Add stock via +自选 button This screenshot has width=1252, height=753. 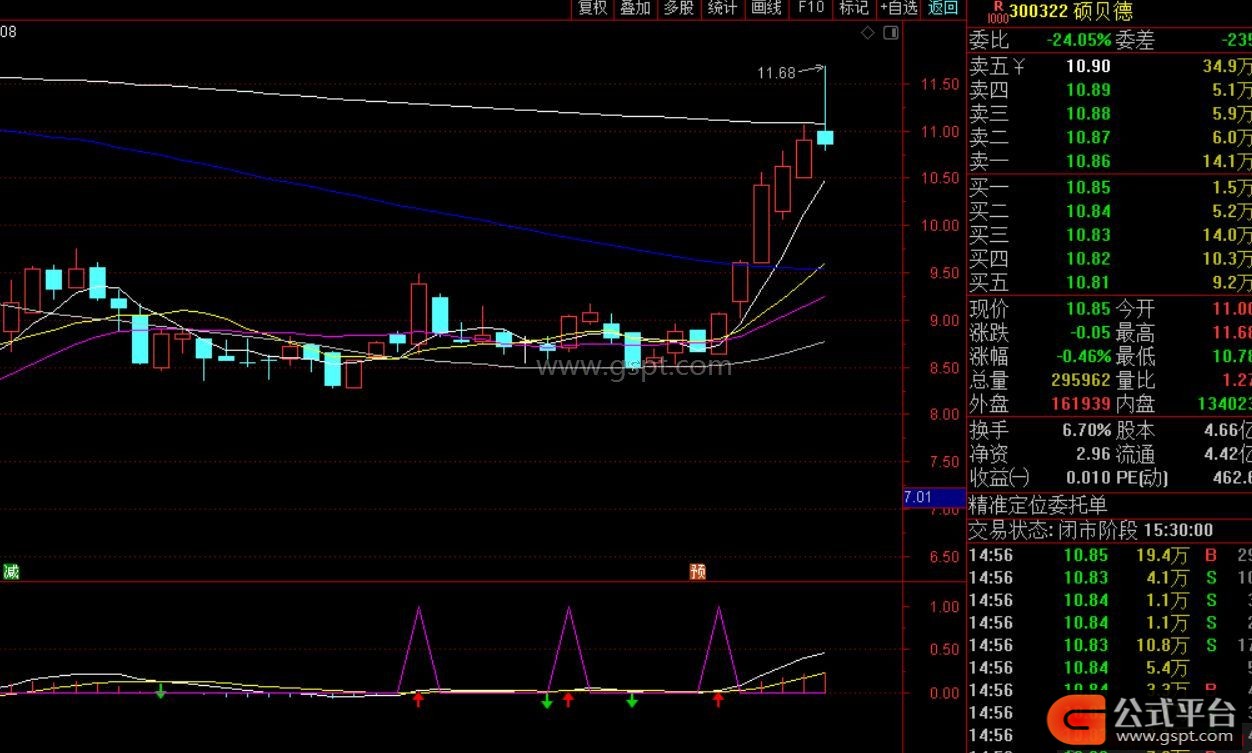pyautogui.click(x=898, y=8)
